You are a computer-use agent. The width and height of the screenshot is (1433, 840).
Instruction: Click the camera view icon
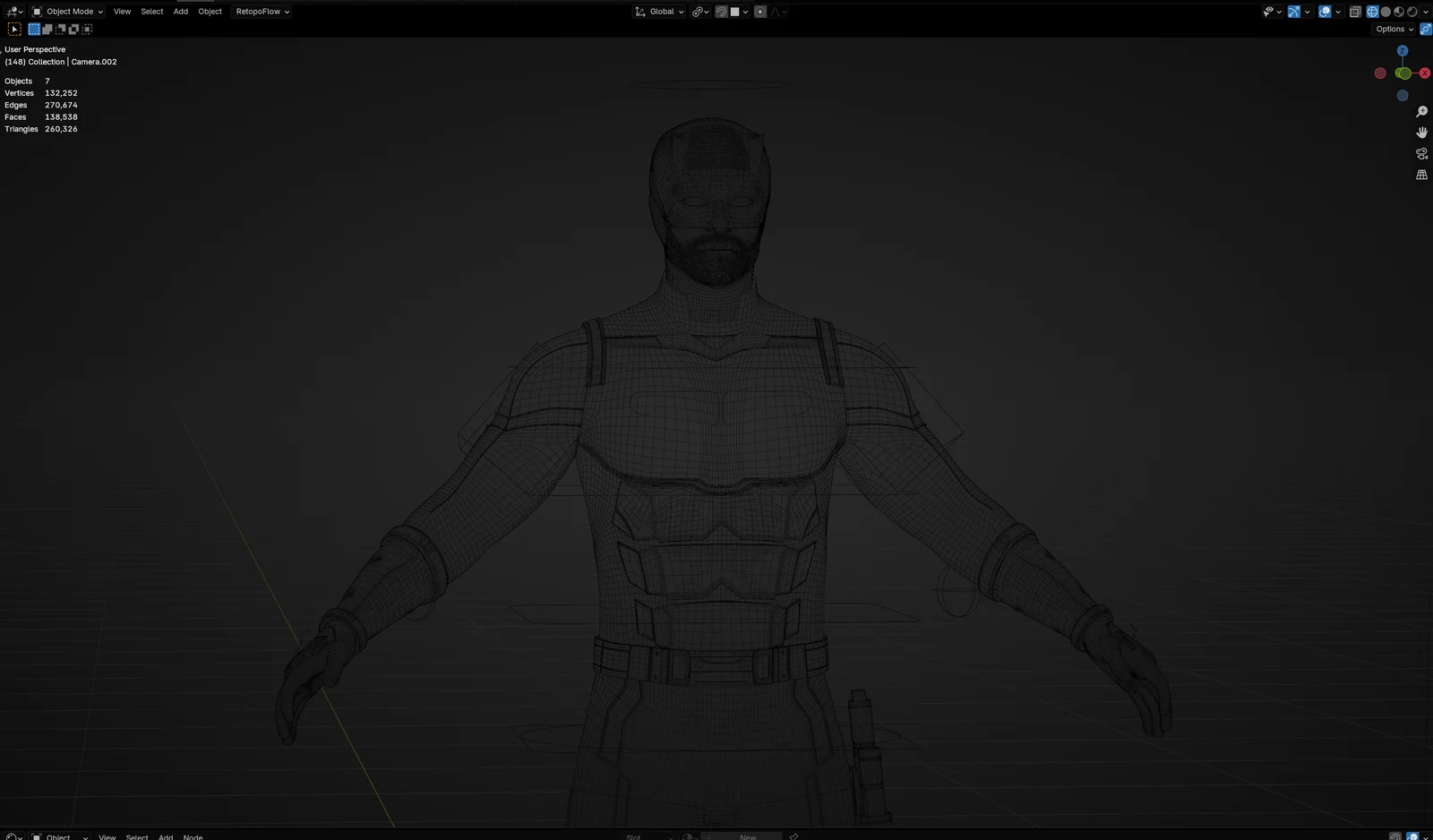(1421, 153)
